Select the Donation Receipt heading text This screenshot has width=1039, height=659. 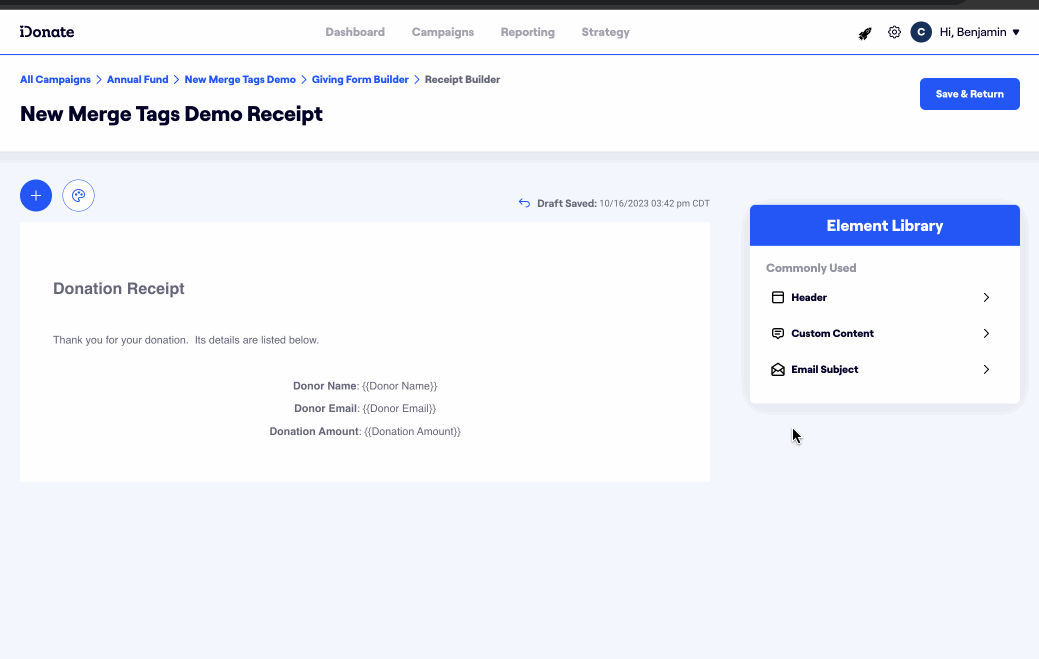(119, 289)
